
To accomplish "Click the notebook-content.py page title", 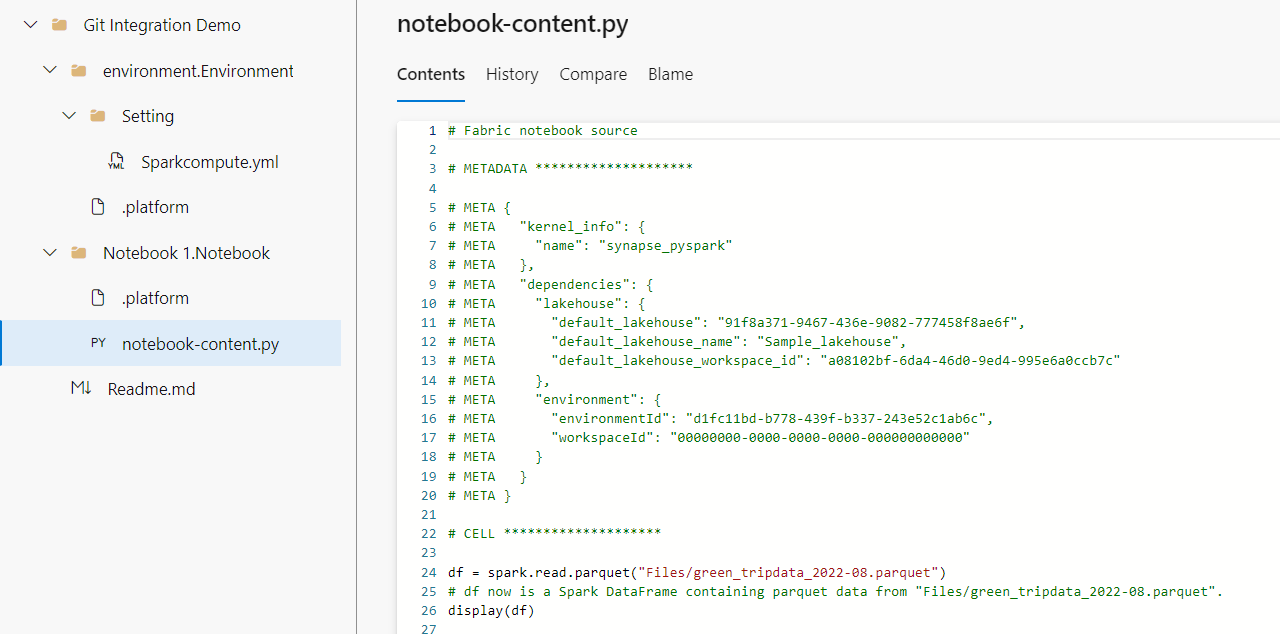I will (x=513, y=24).
